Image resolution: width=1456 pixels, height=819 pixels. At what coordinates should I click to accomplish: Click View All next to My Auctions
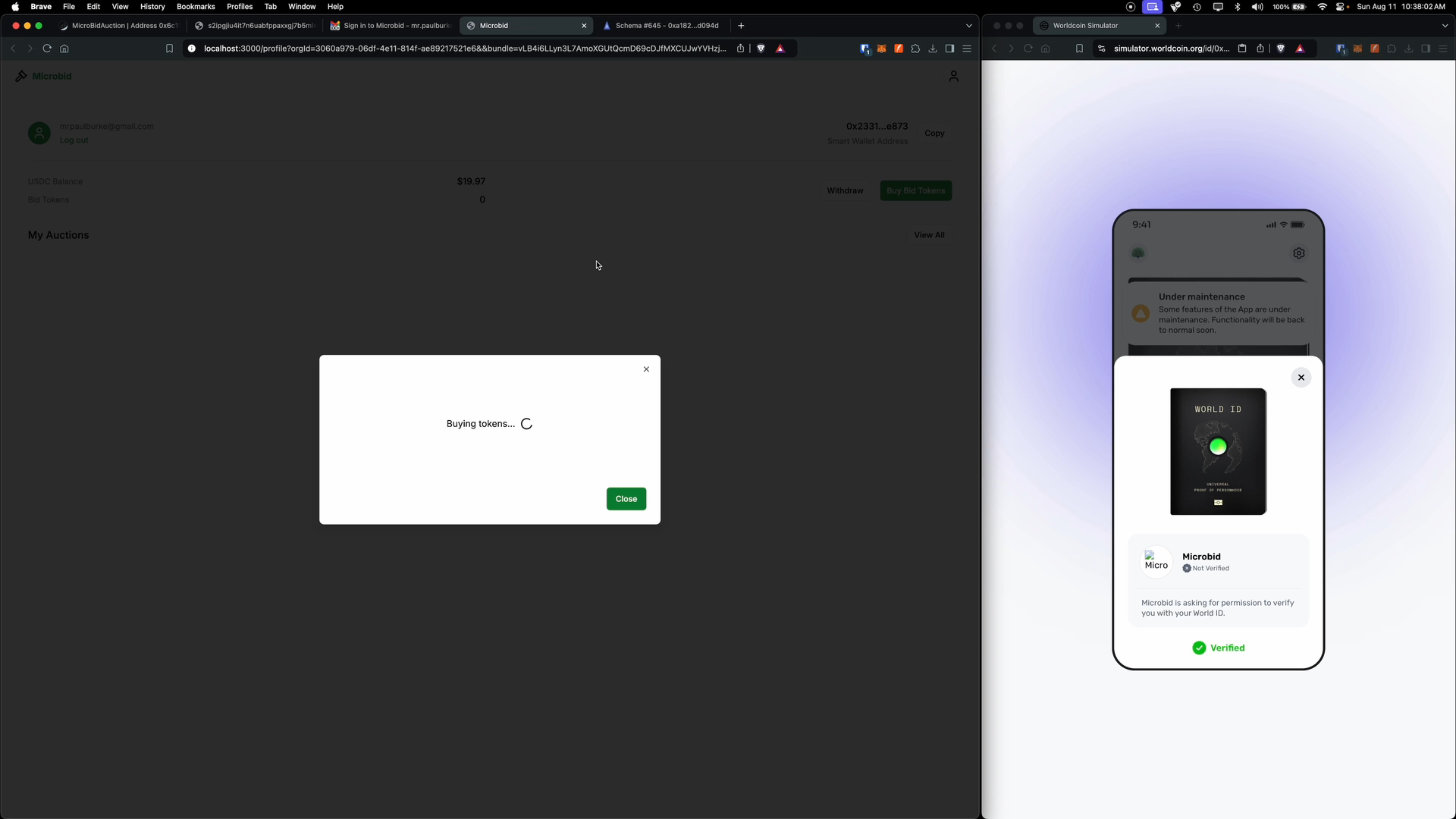point(929,235)
